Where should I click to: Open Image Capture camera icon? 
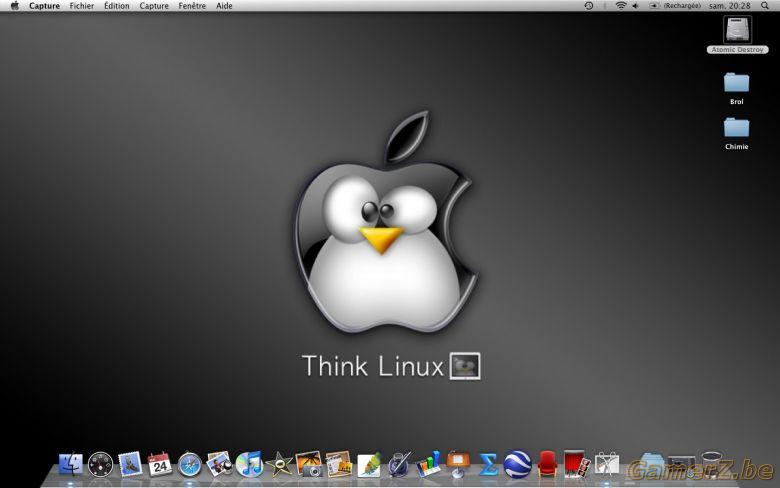(x=309, y=464)
